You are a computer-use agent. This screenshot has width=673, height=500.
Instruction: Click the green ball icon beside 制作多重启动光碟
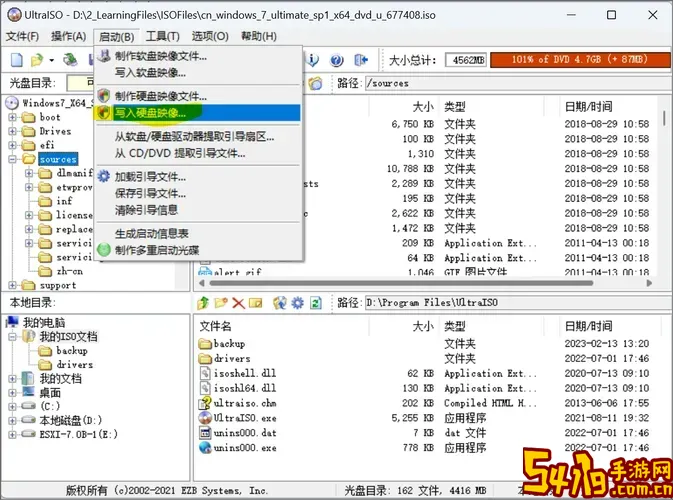click(104, 250)
